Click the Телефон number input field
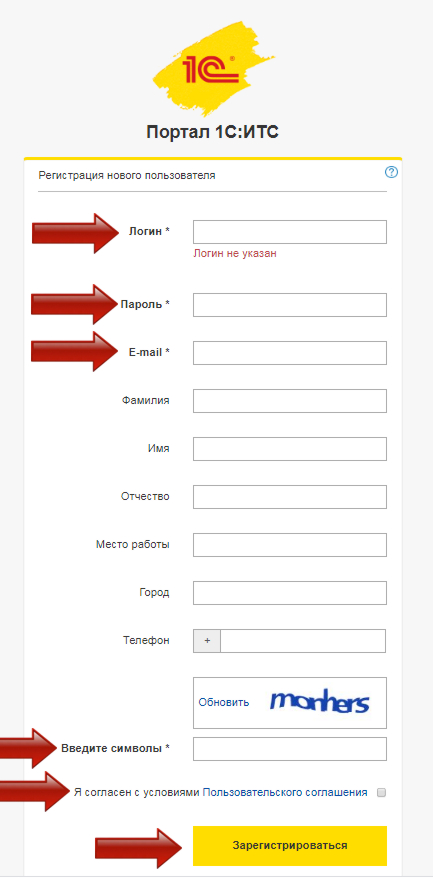Image resolution: width=433 pixels, height=883 pixels. (303, 641)
